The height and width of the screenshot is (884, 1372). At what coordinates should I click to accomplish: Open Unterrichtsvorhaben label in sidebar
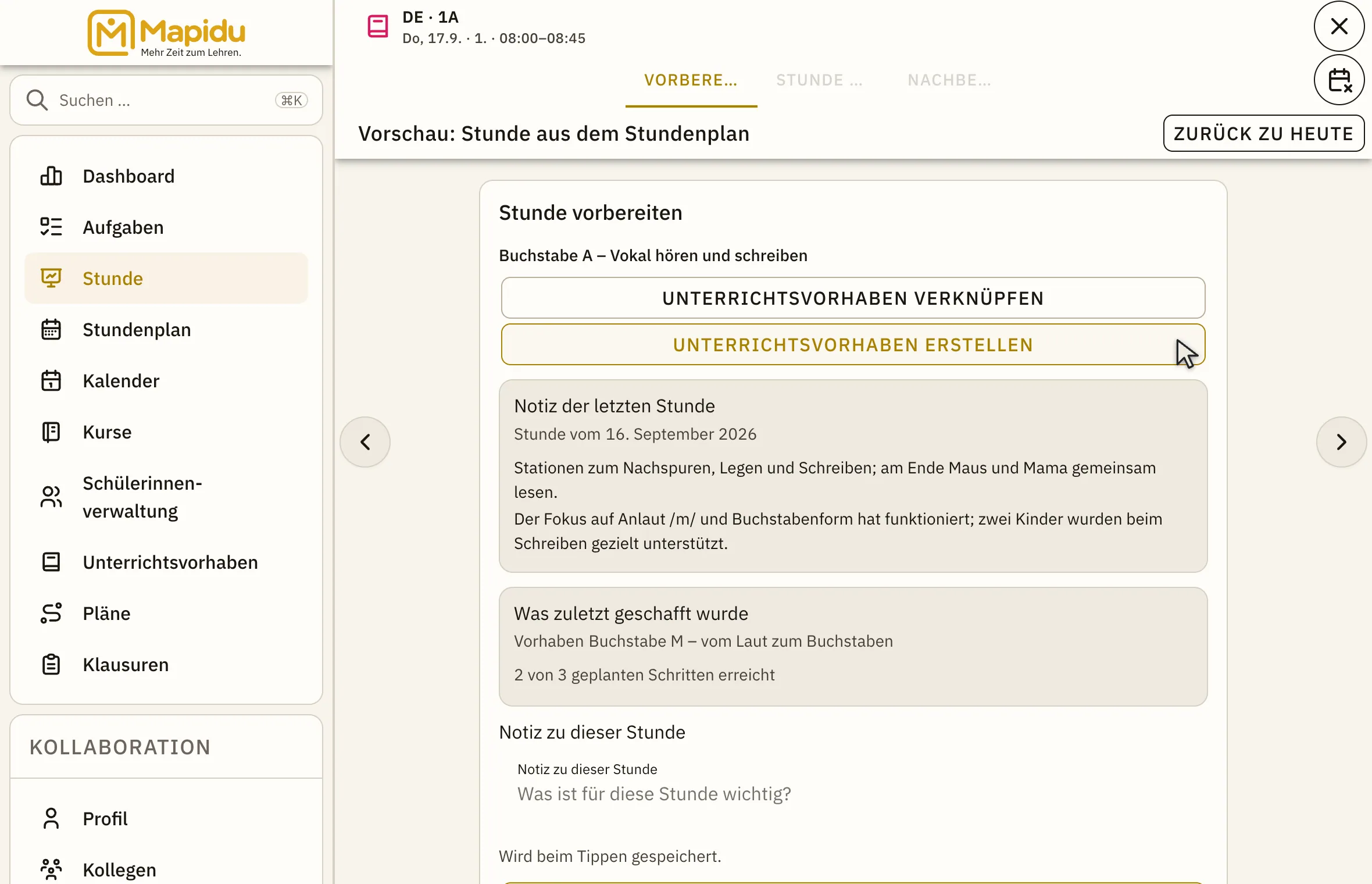pyautogui.click(x=170, y=562)
